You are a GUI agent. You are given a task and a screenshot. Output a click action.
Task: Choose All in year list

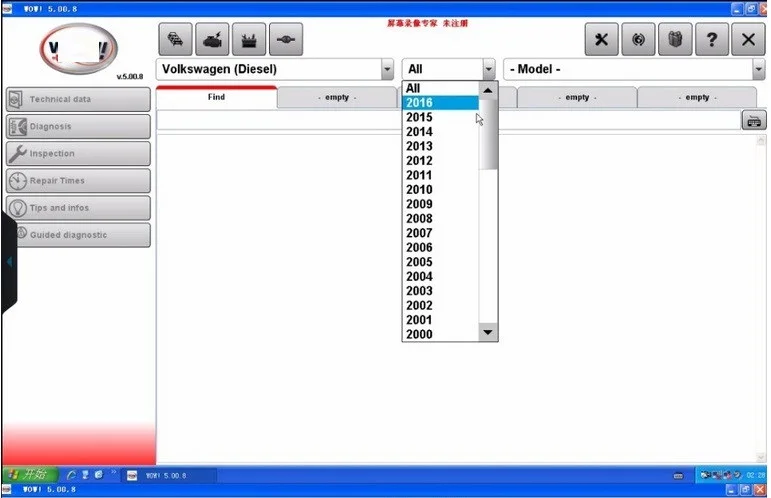click(440, 88)
